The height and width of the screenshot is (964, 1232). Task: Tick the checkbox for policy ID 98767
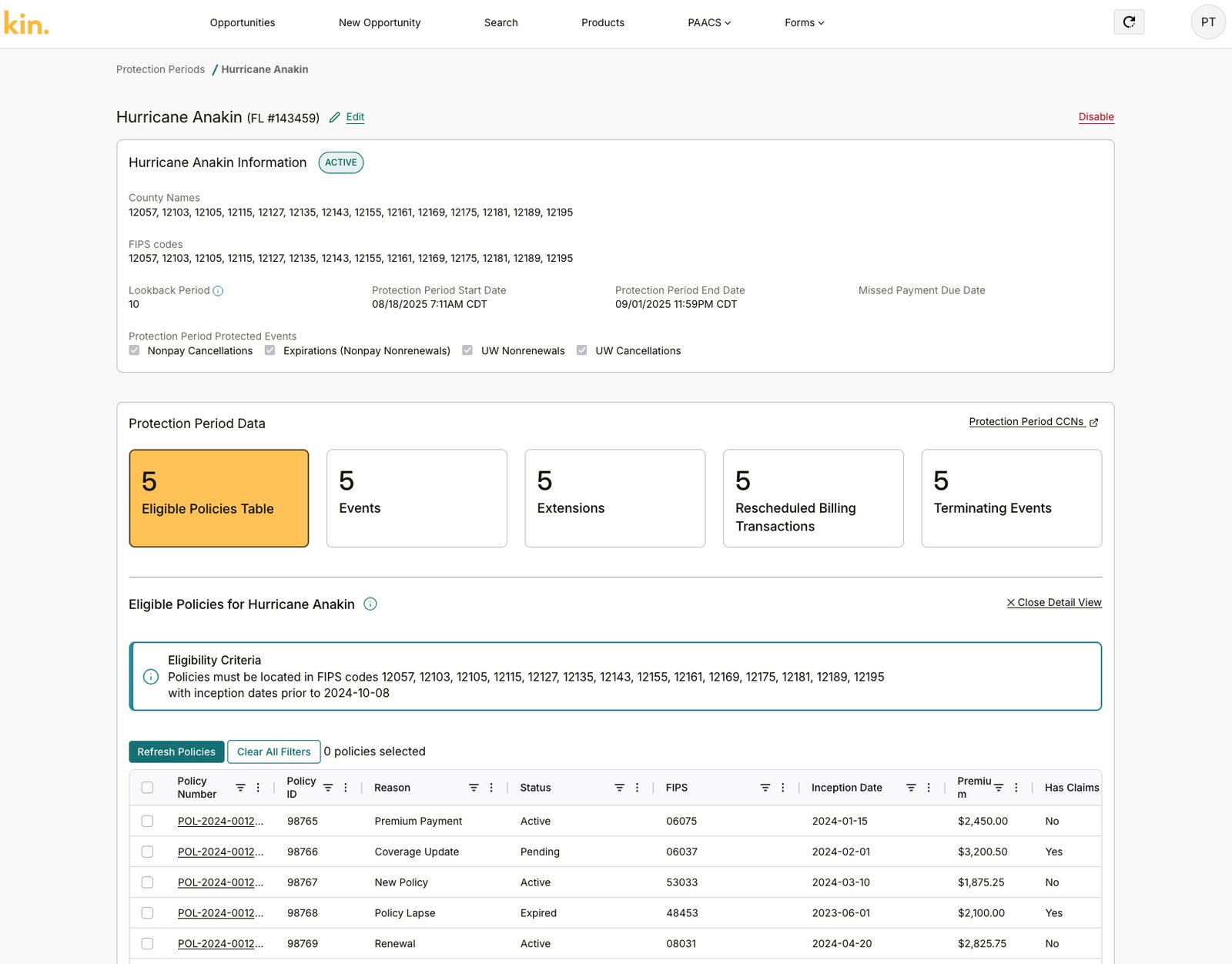(x=147, y=882)
